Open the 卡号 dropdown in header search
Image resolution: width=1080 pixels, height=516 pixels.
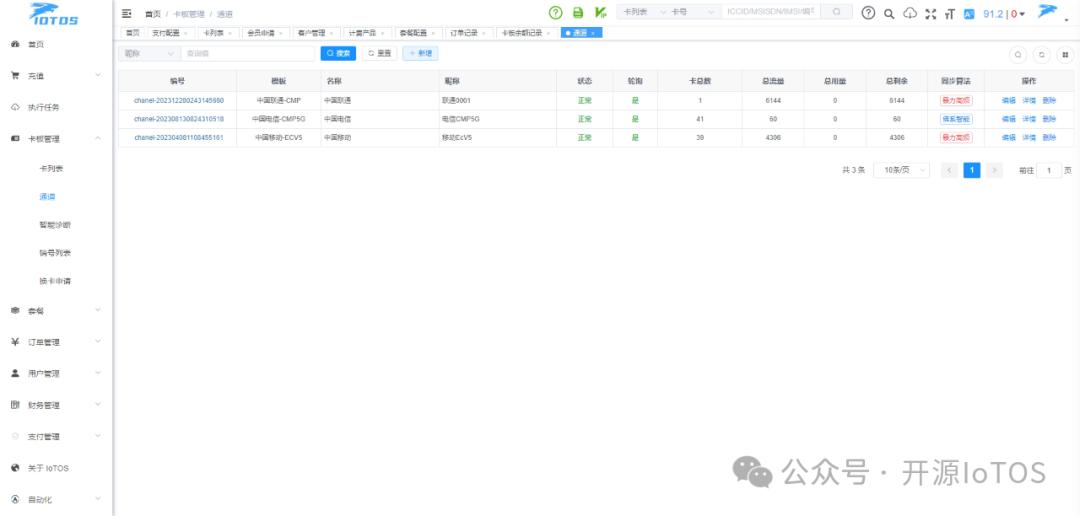[694, 12]
